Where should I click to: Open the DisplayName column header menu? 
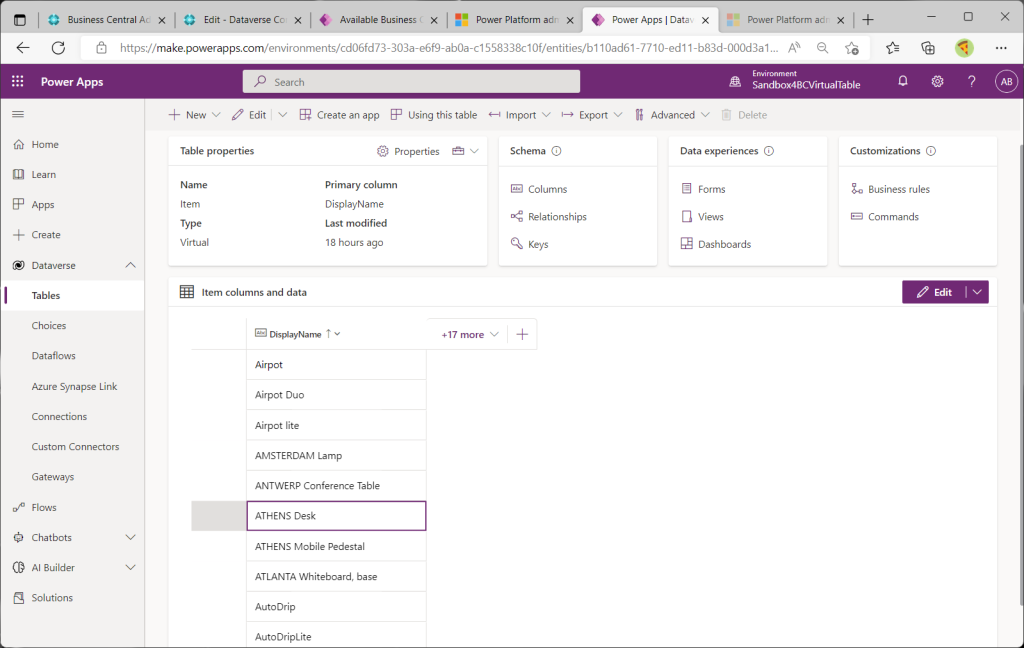[x=338, y=334]
